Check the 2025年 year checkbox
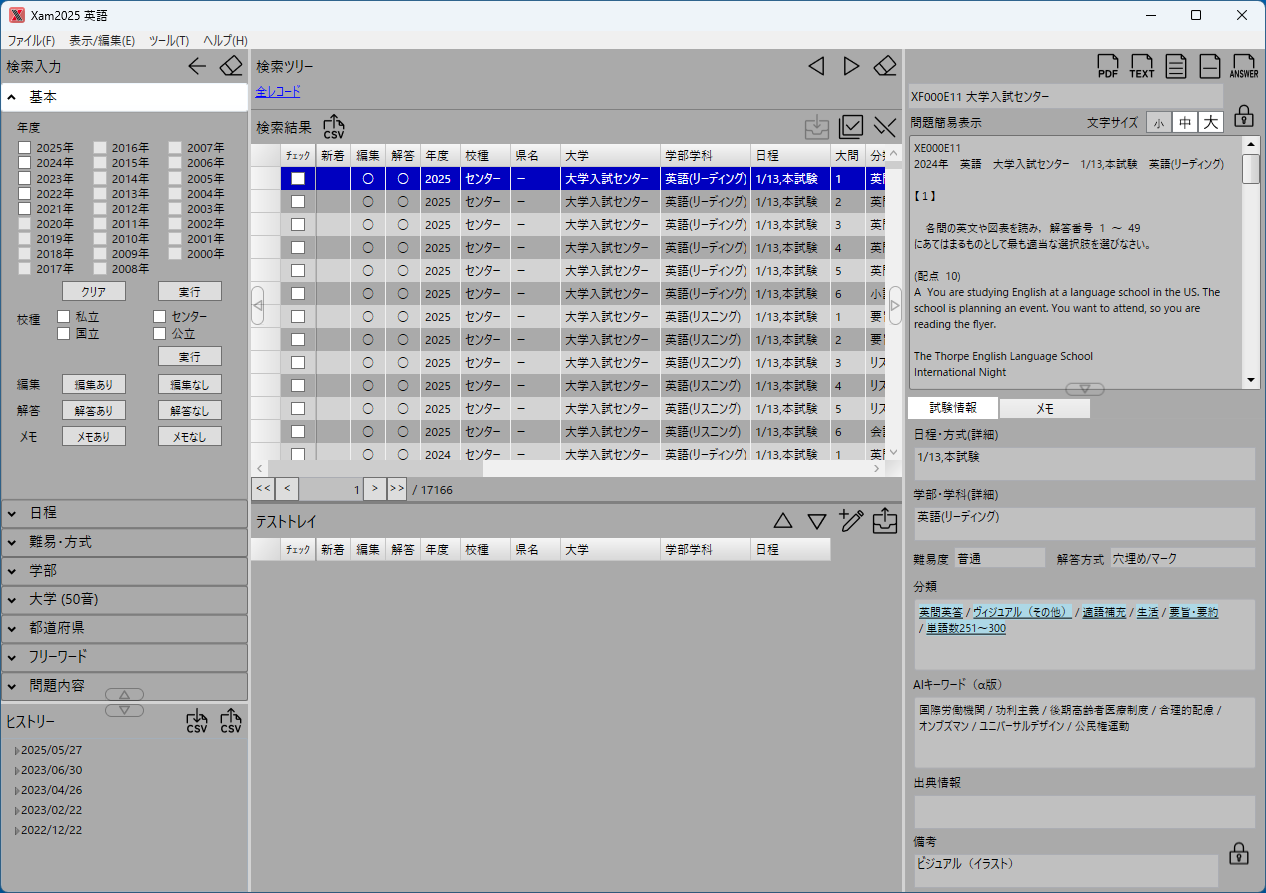Viewport: 1266px width, 893px height. tap(24, 148)
